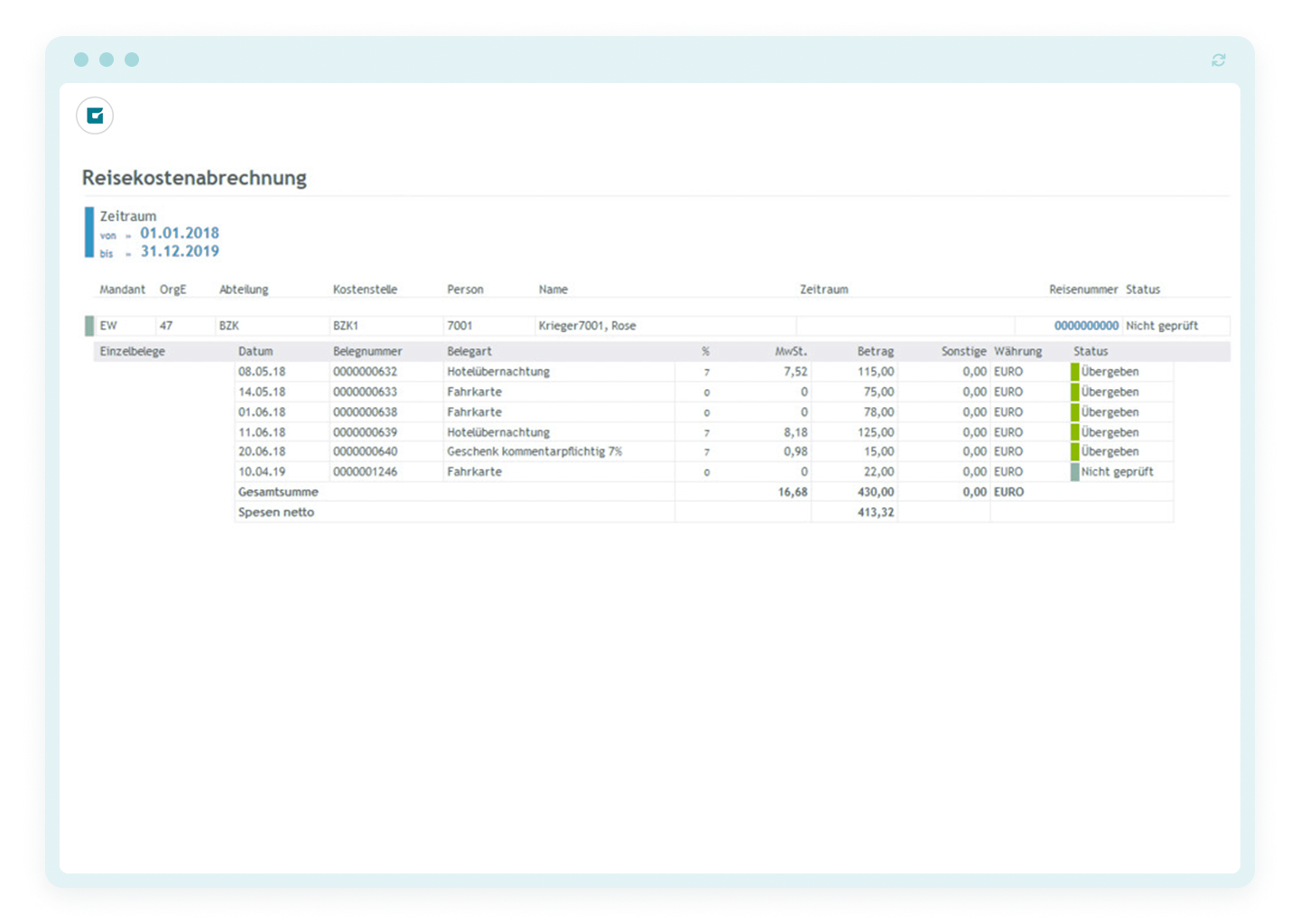Select the trip status Nicht geprüft in the header row
Image resolution: width=1300 pixels, height=924 pixels.
pos(1162,326)
